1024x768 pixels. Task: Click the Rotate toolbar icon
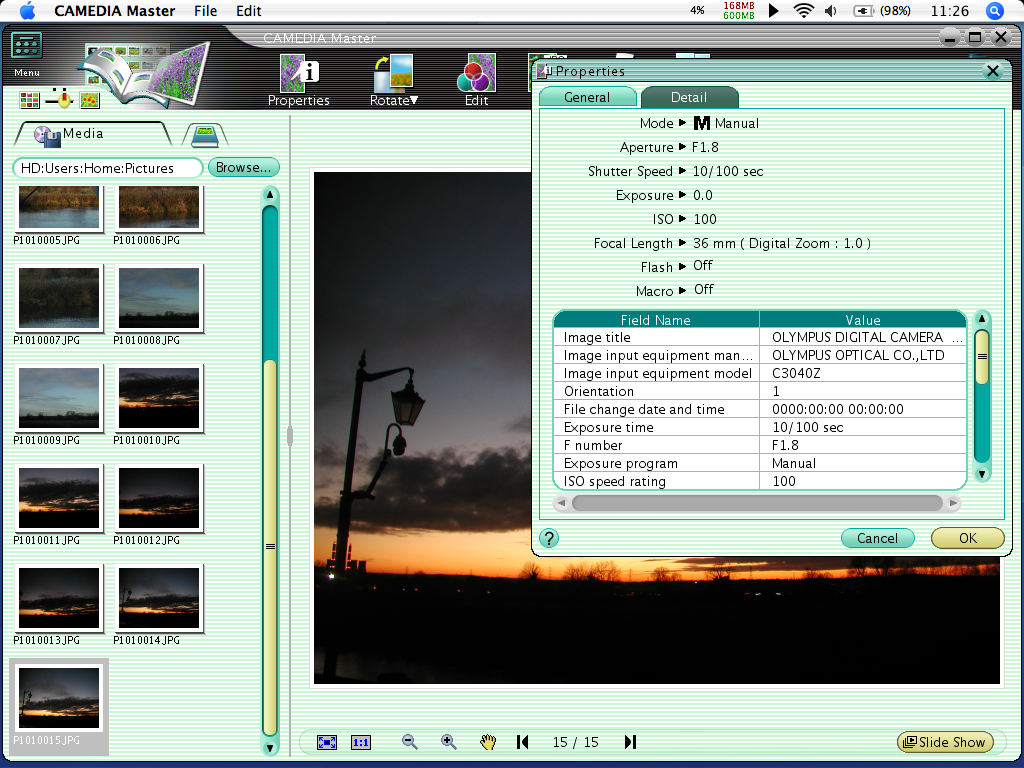(x=394, y=80)
